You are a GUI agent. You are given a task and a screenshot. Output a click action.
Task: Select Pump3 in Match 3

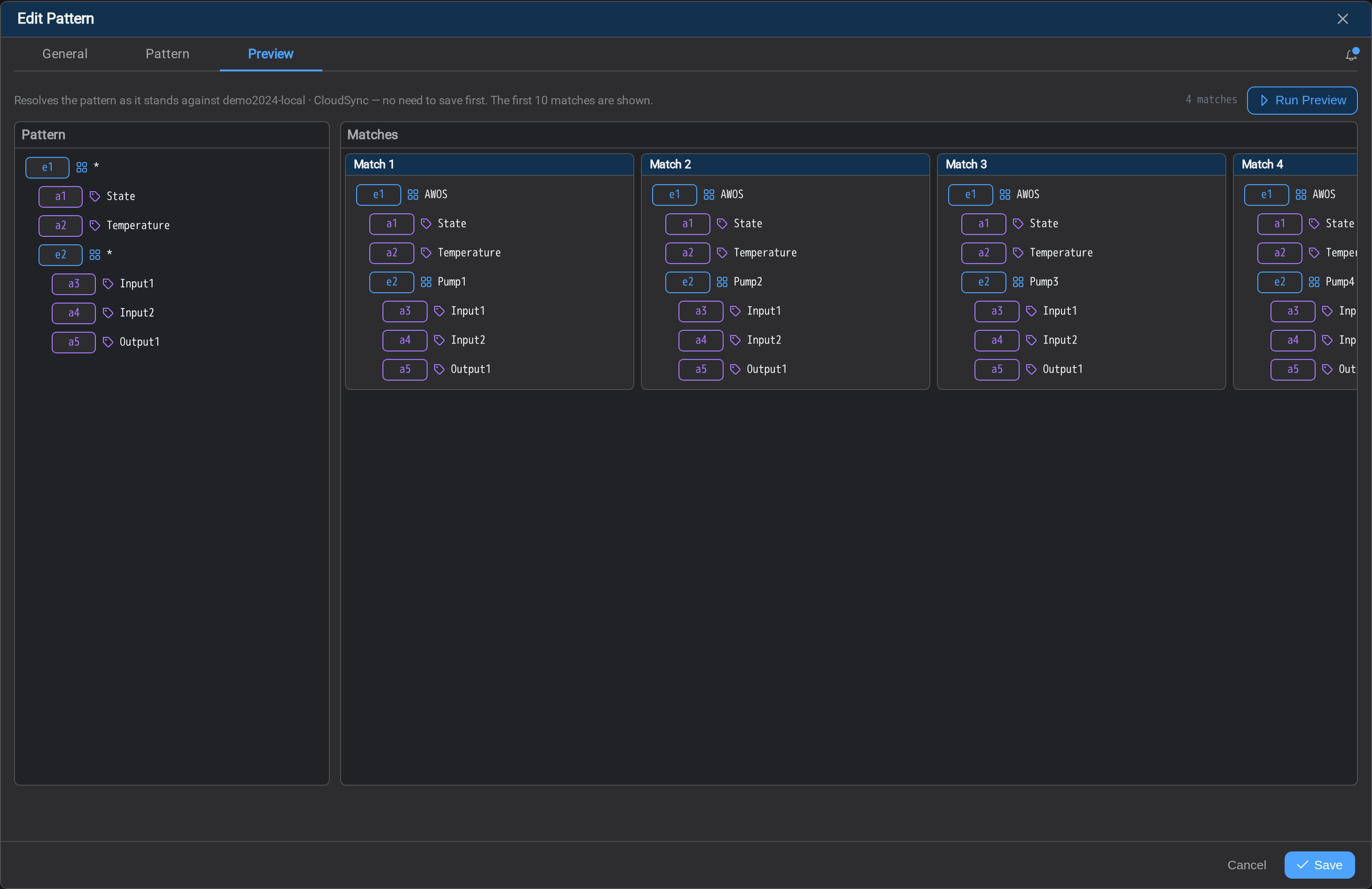tap(1044, 282)
